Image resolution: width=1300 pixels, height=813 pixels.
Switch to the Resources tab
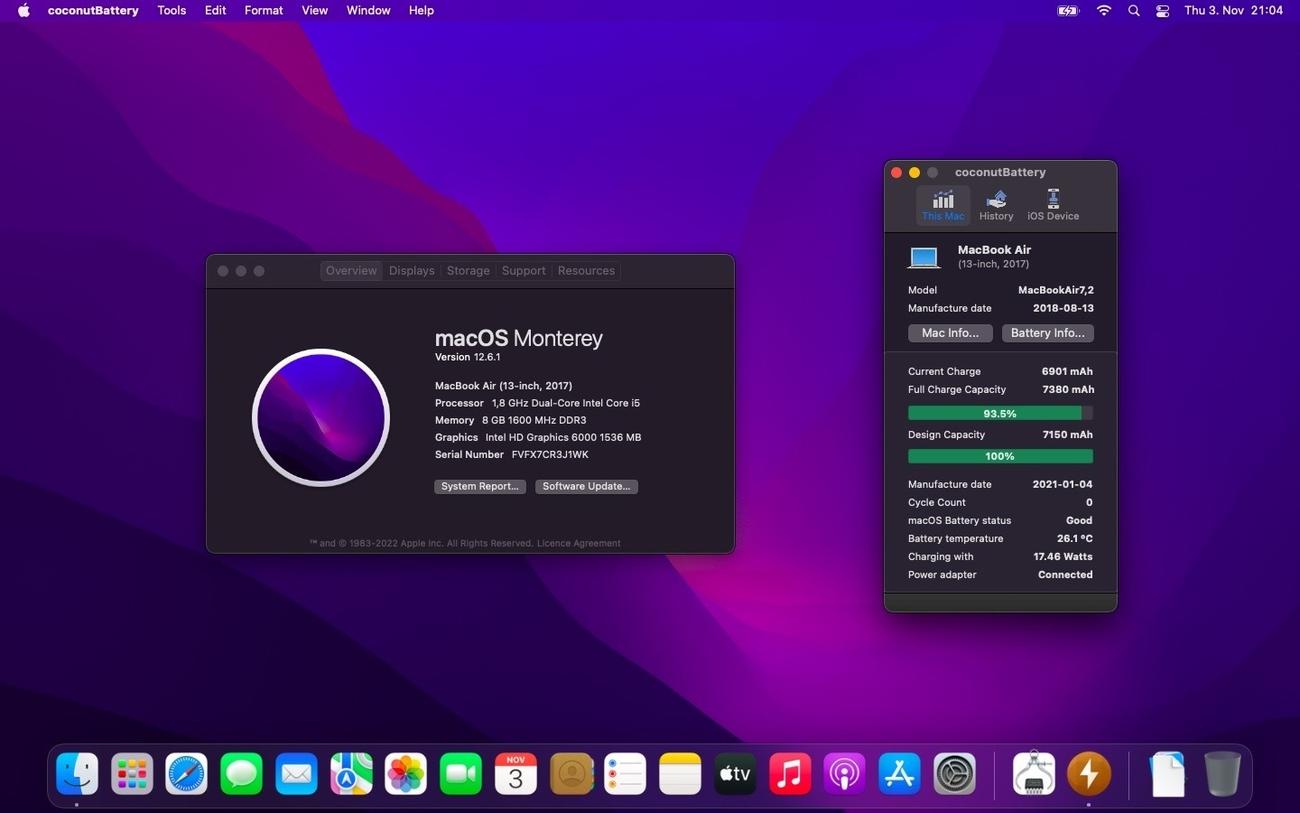pyautogui.click(x=586, y=271)
